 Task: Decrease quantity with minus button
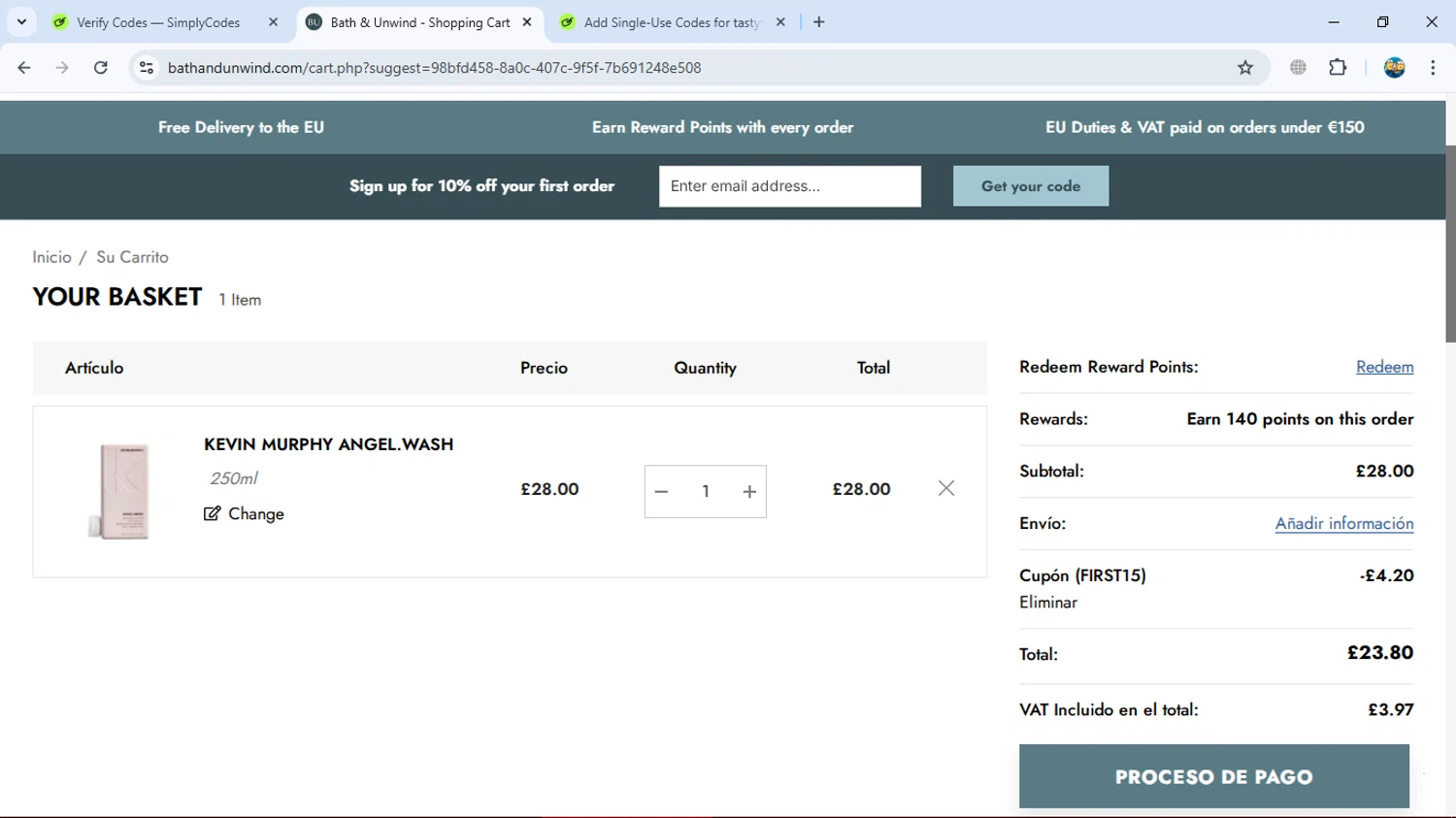[x=661, y=492]
